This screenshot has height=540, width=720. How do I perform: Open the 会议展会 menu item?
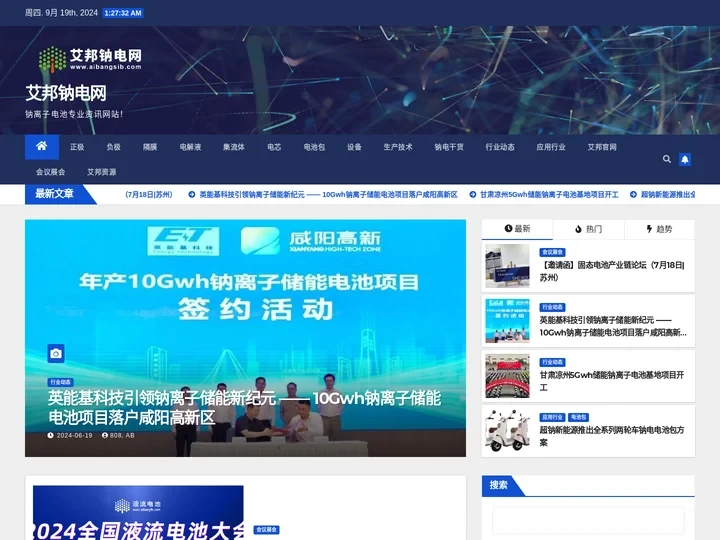tap(51, 172)
